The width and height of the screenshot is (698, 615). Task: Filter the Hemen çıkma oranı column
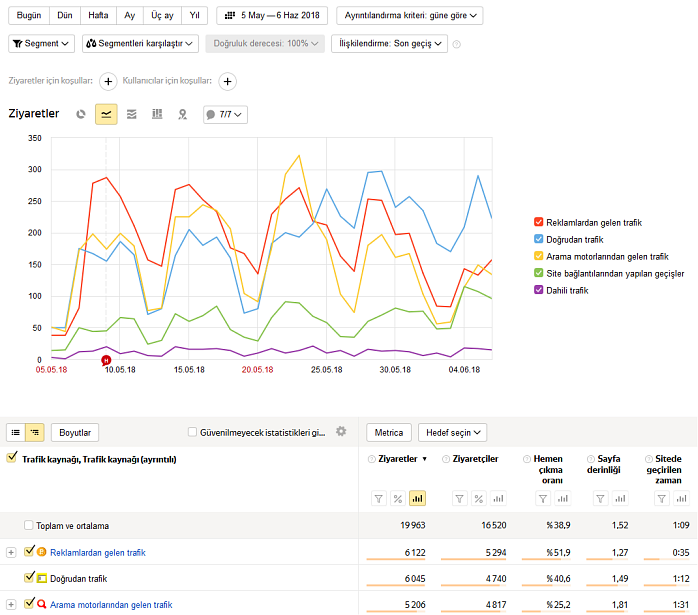click(x=543, y=498)
